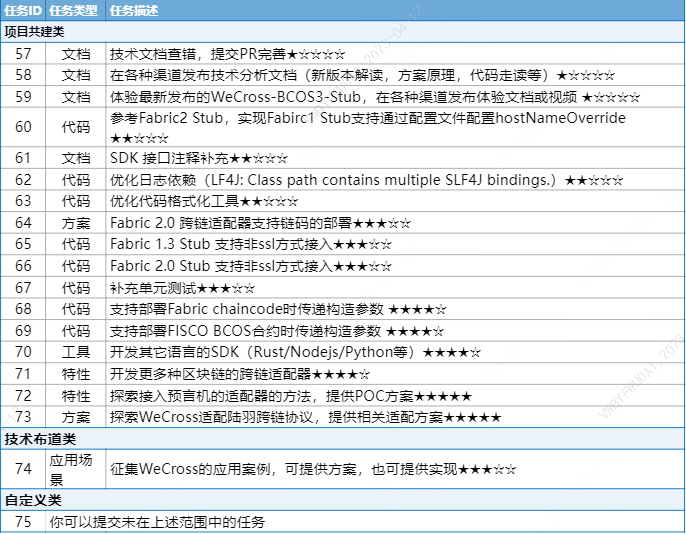Click description 优化代码格式化工具
This screenshot has height=534, width=686.
click(204, 201)
